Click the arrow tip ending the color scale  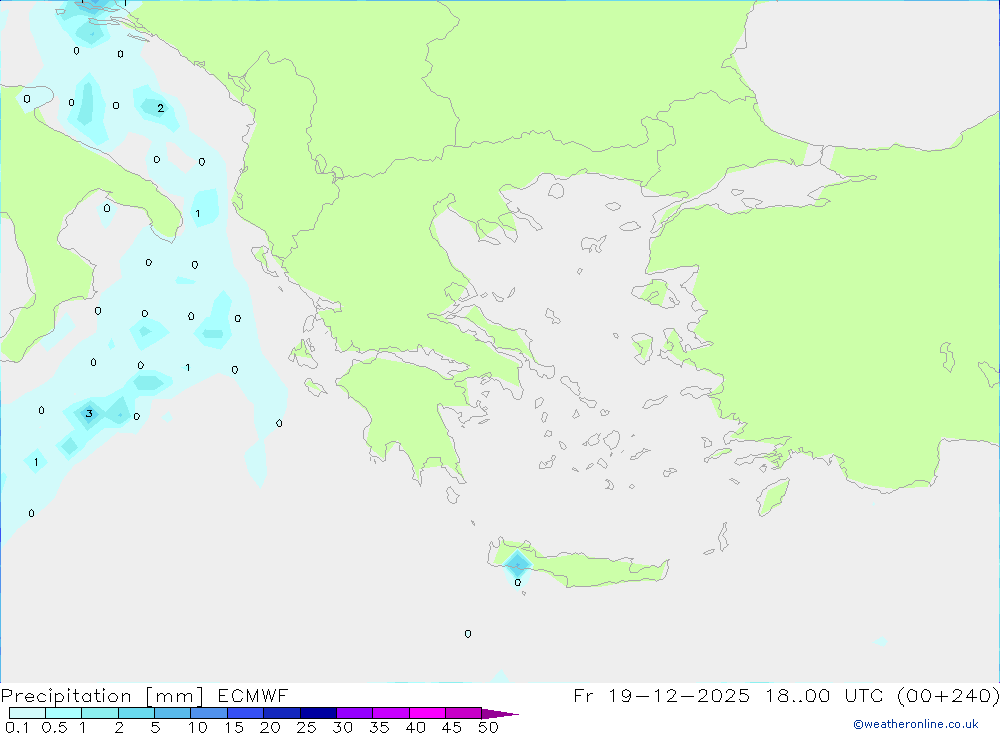(501, 714)
